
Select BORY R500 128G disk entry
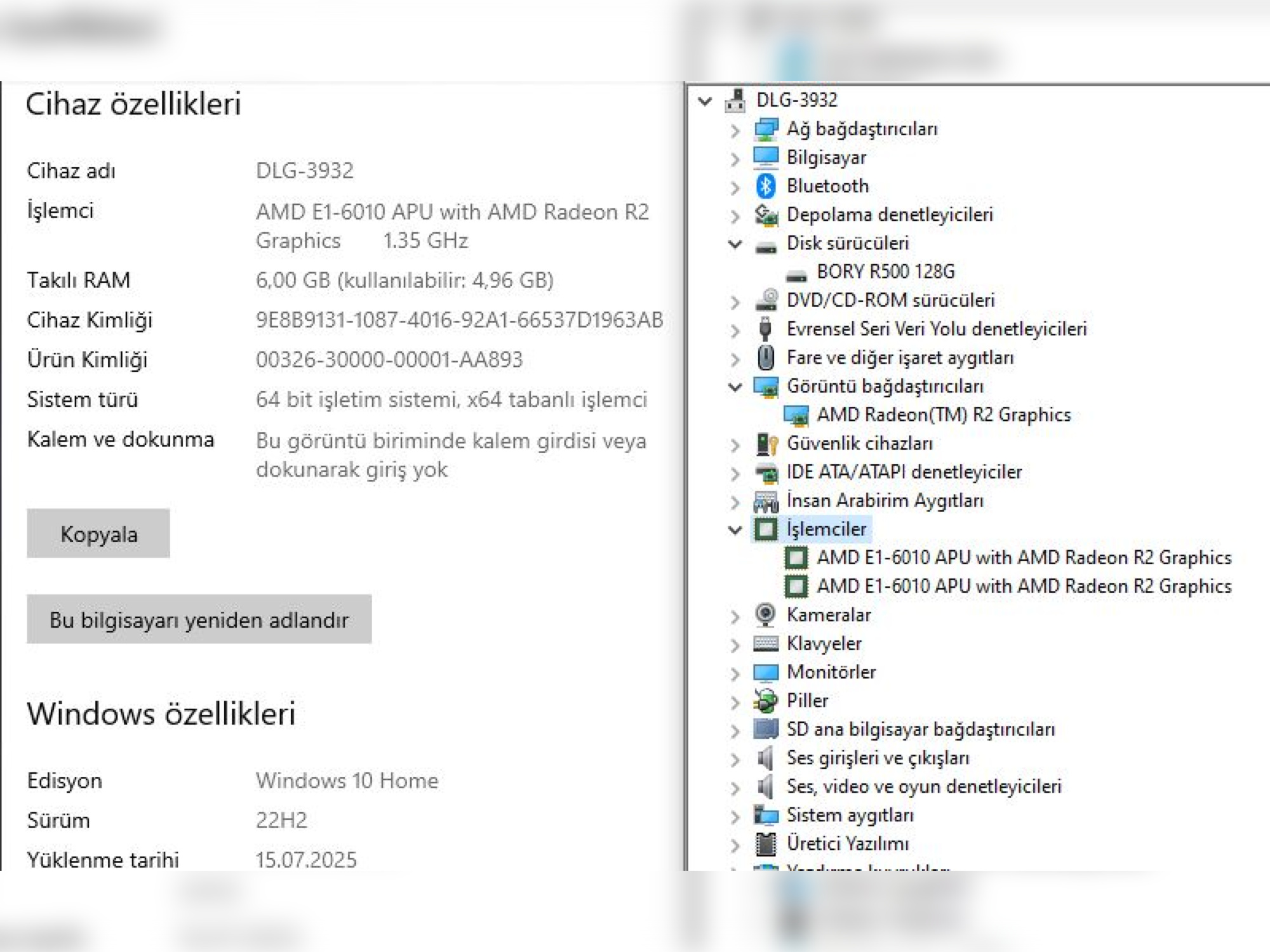[x=886, y=272]
